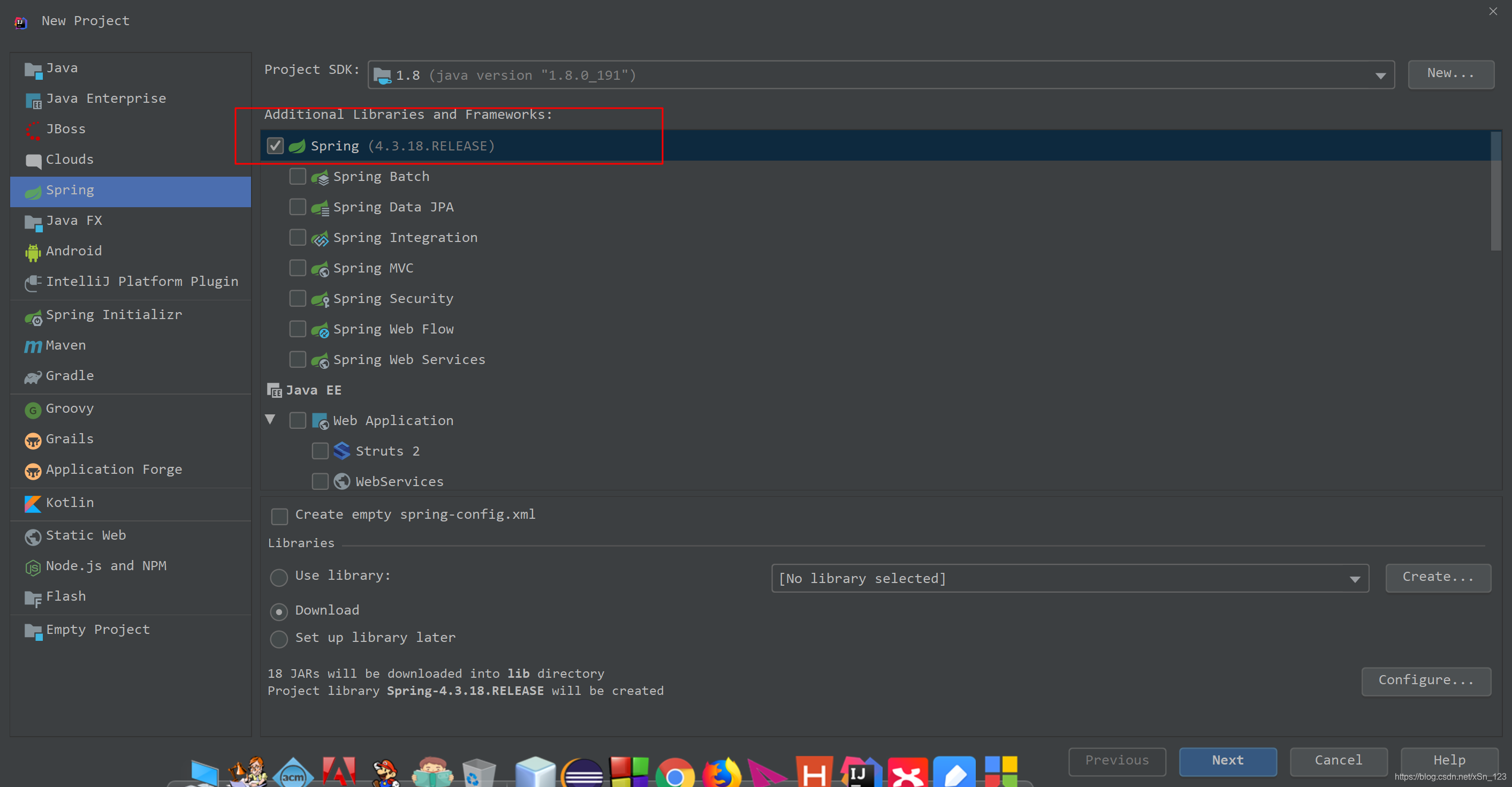Check the Spring MVC checkbox
This screenshot has width=1512, height=787.
pyautogui.click(x=298, y=268)
